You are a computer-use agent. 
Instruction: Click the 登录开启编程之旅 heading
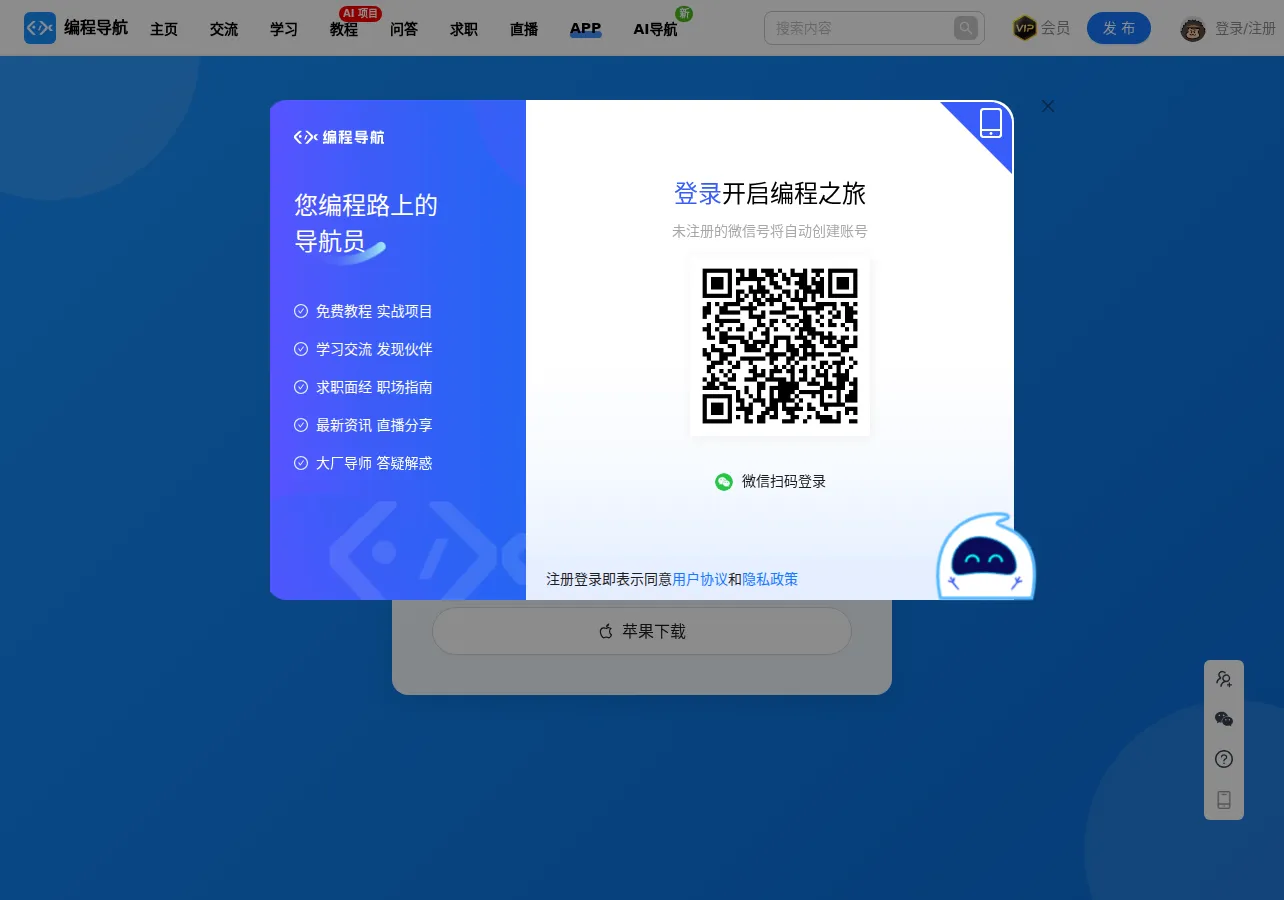click(x=770, y=193)
